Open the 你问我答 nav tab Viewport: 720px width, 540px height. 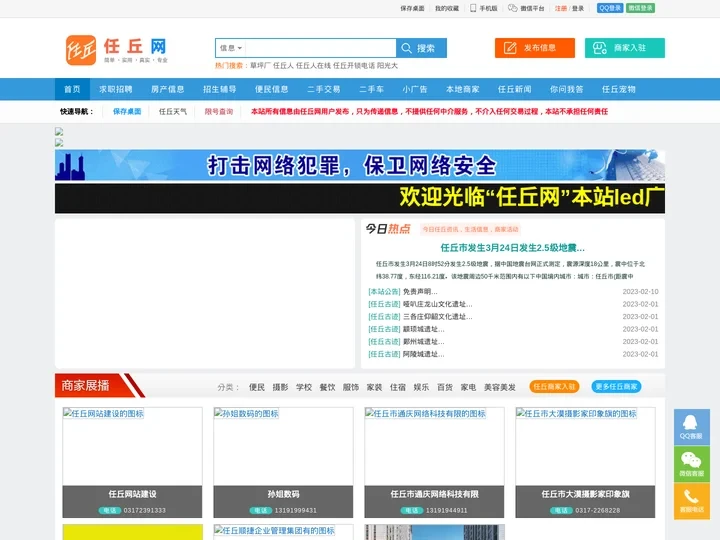(x=566, y=89)
